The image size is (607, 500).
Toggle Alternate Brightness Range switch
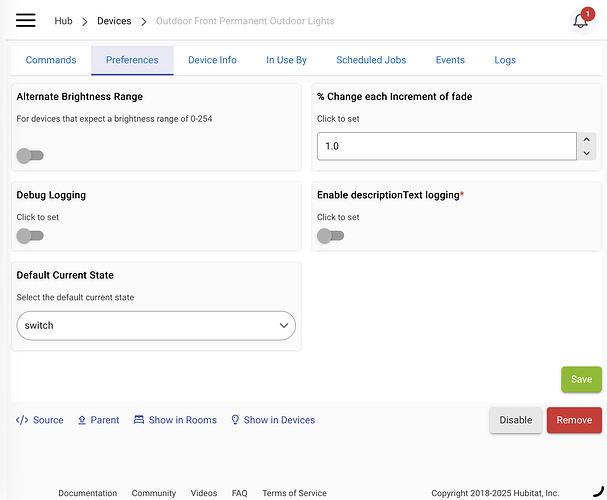coord(30,155)
